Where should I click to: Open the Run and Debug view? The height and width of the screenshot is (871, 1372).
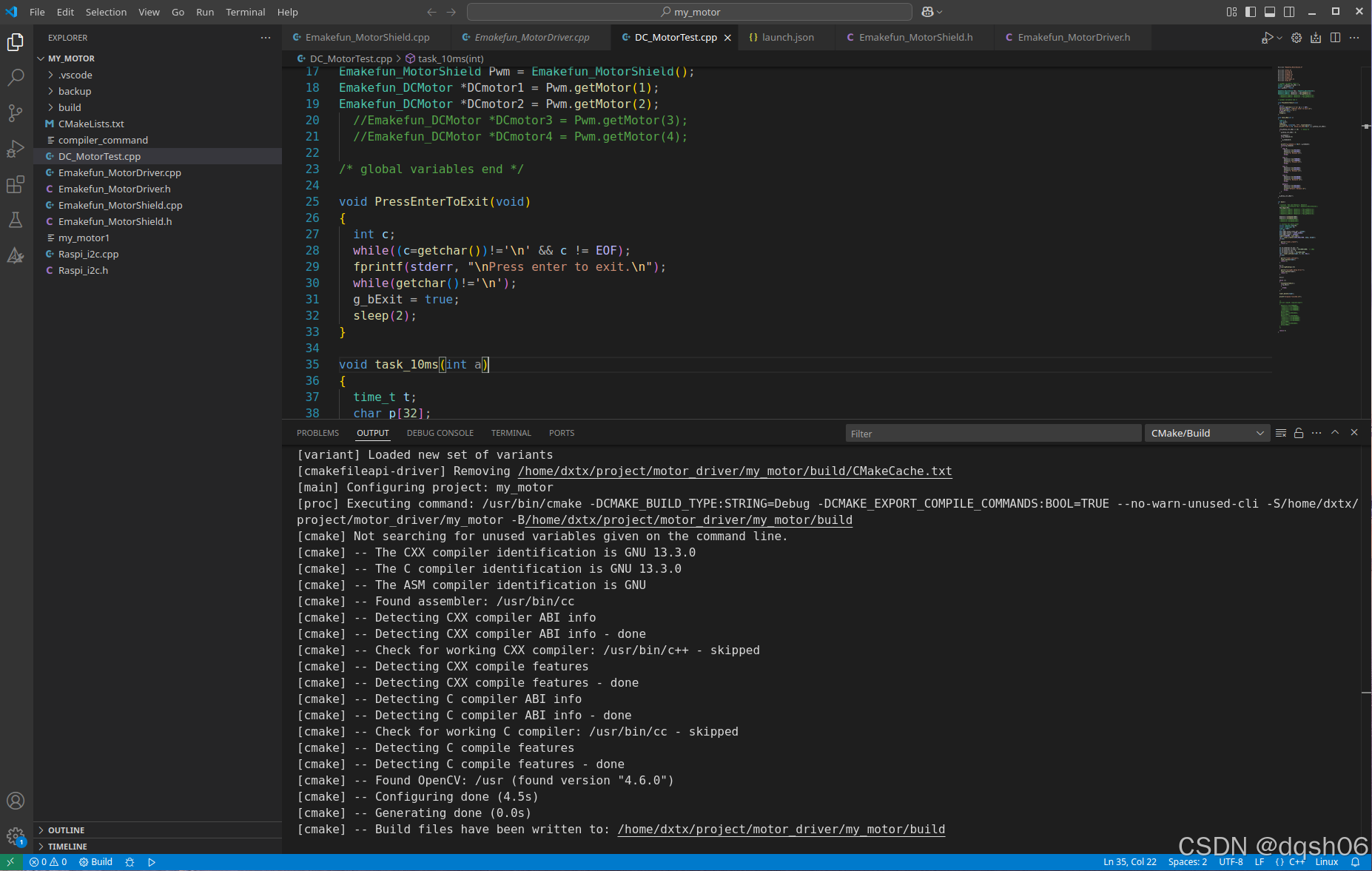(16, 149)
